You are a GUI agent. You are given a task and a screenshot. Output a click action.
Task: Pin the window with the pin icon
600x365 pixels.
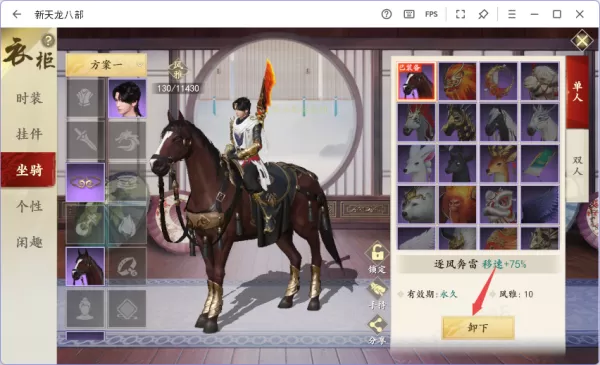(x=483, y=15)
